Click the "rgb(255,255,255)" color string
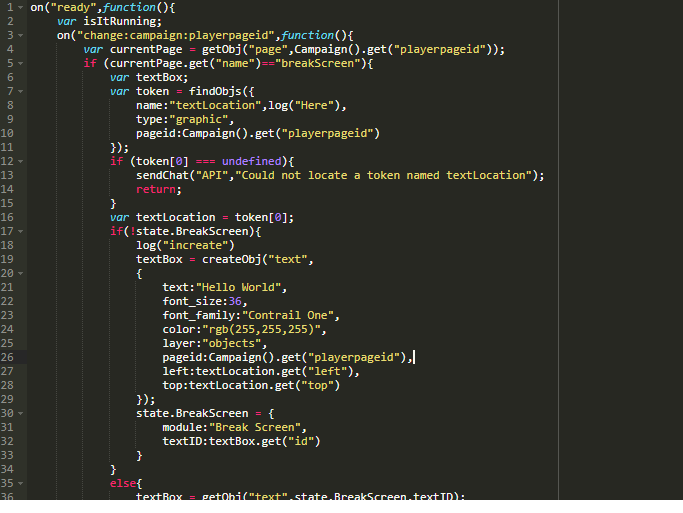Screen dimensions: 683x513 (x=261, y=329)
